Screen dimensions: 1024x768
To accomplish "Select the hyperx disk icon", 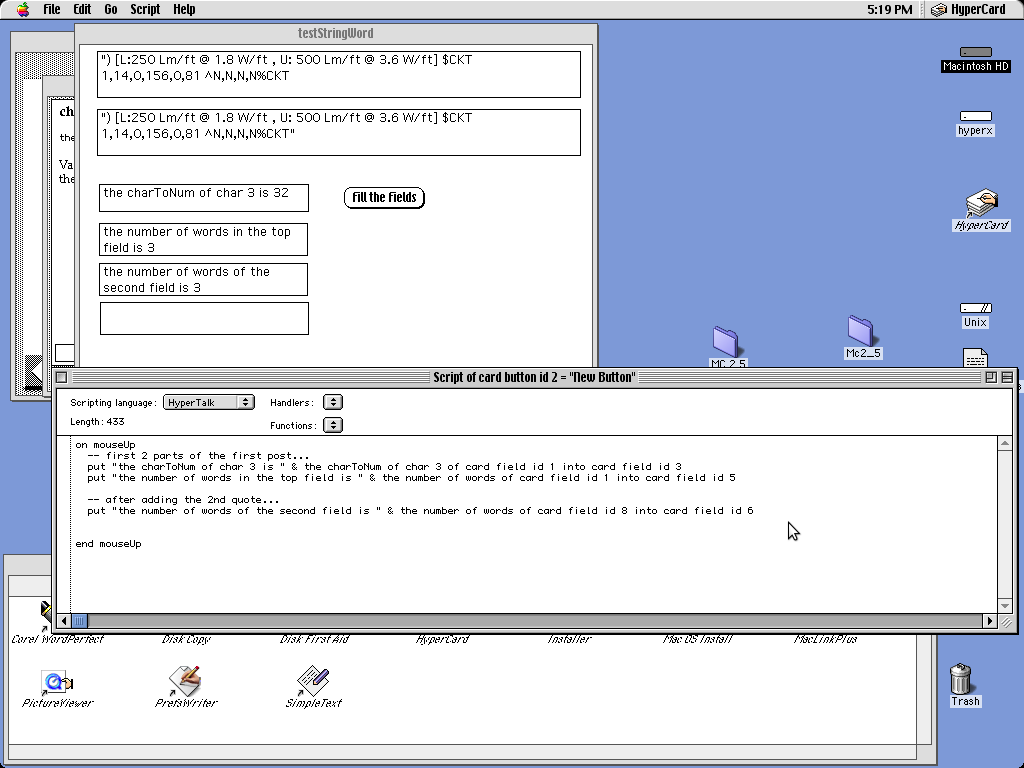I will tap(975, 117).
